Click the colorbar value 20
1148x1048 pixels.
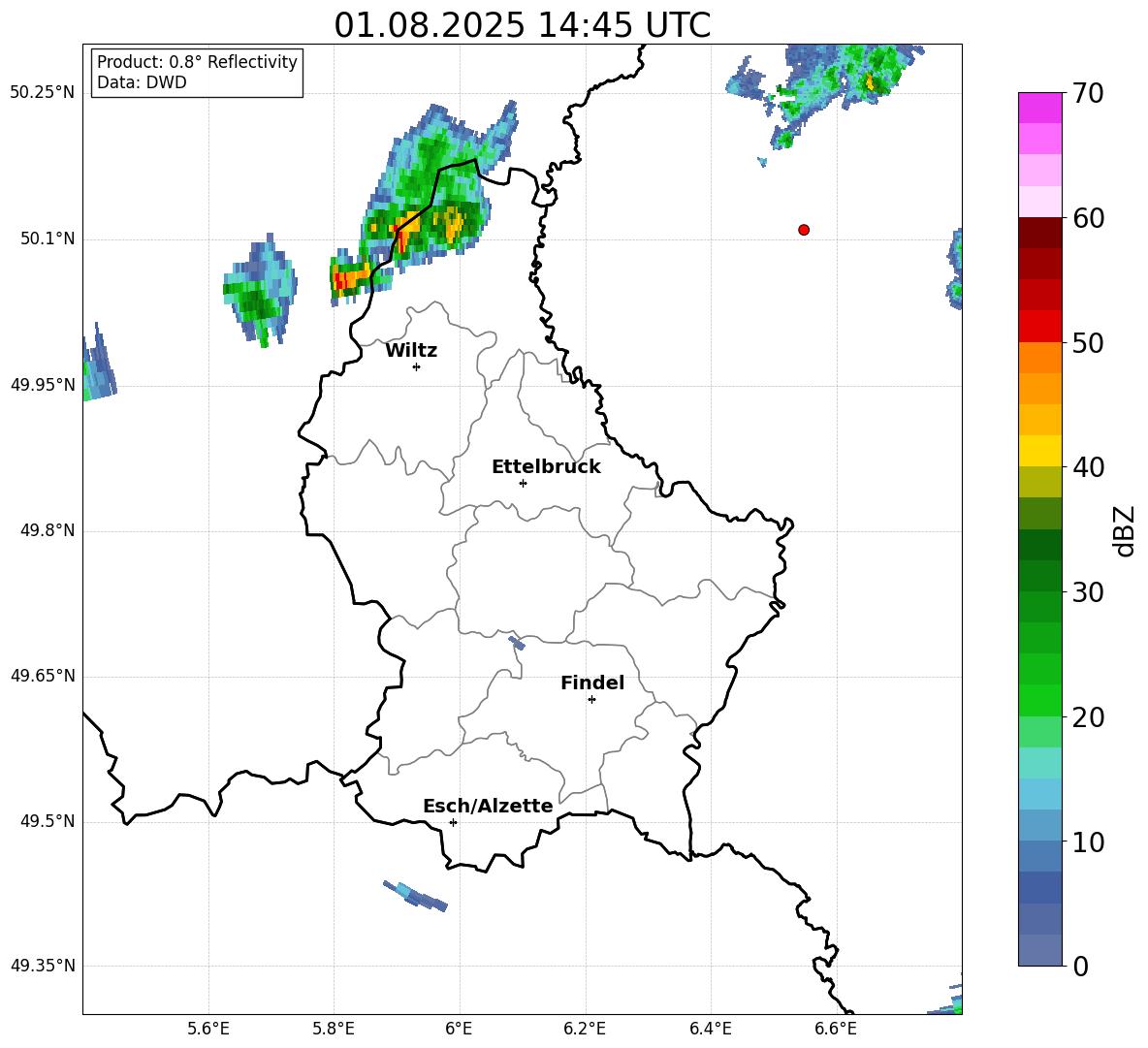point(1088,717)
